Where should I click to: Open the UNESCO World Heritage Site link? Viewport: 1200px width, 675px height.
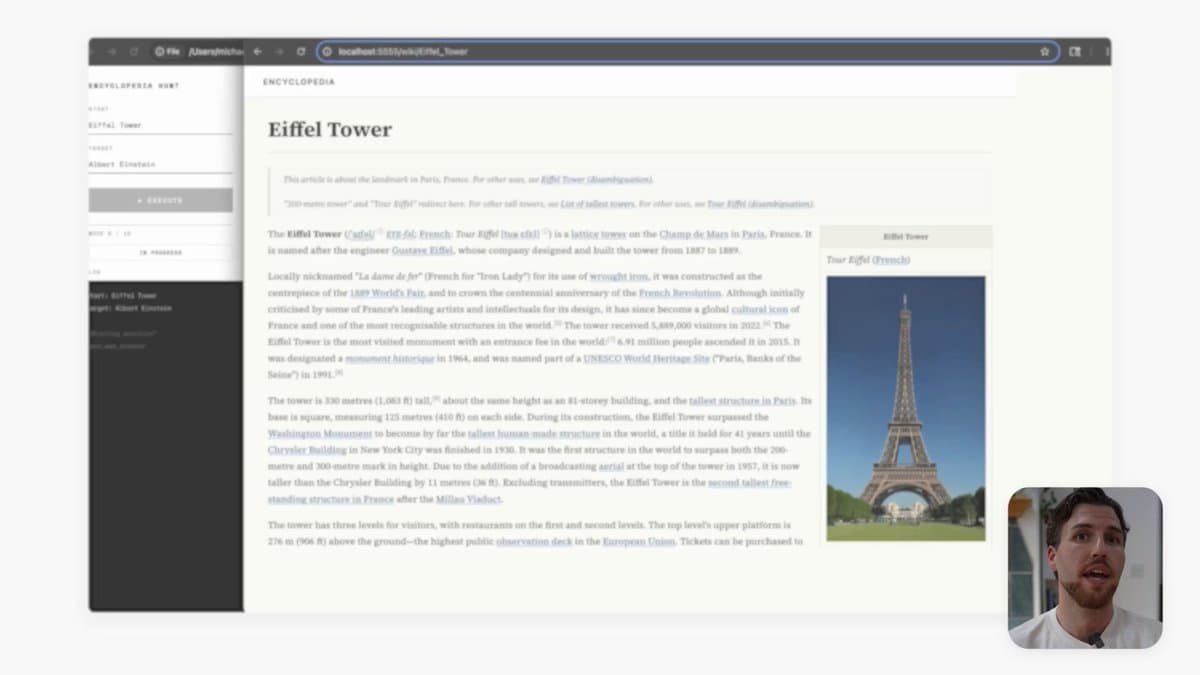click(x=646, y=358)
